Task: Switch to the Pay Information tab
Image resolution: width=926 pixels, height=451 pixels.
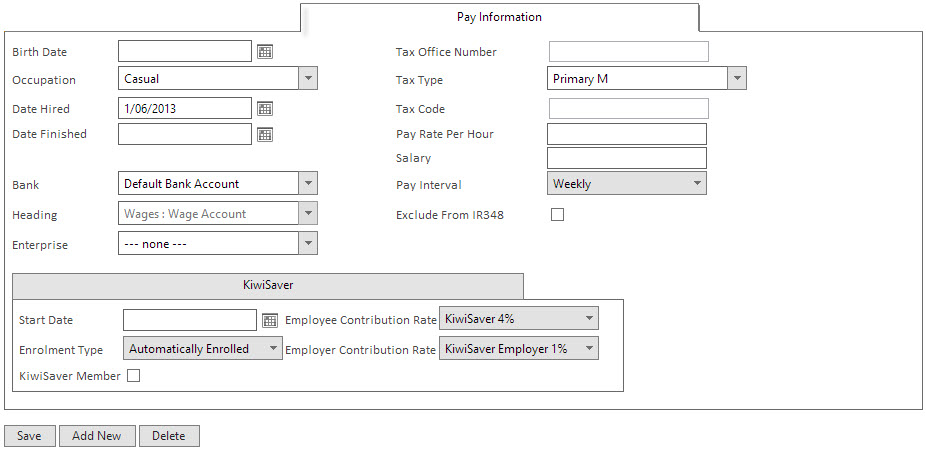Action: [500, 17]
